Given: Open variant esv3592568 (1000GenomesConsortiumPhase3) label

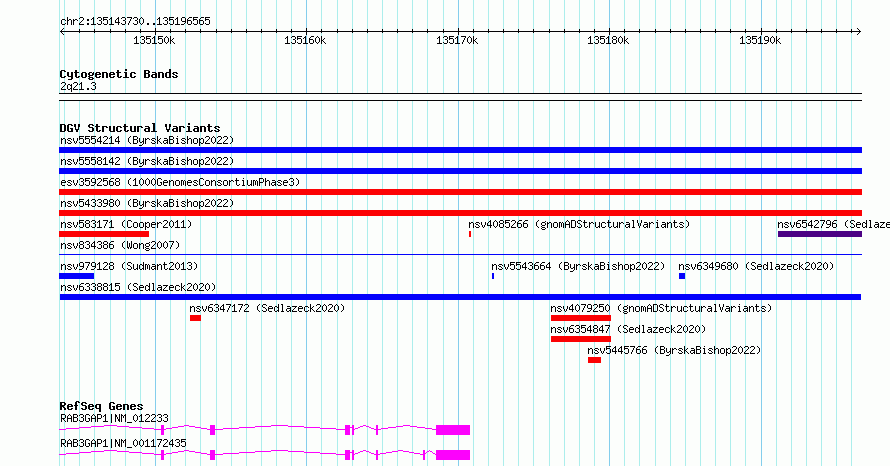Looking at the screenshot, I should (x=180, y=182).
